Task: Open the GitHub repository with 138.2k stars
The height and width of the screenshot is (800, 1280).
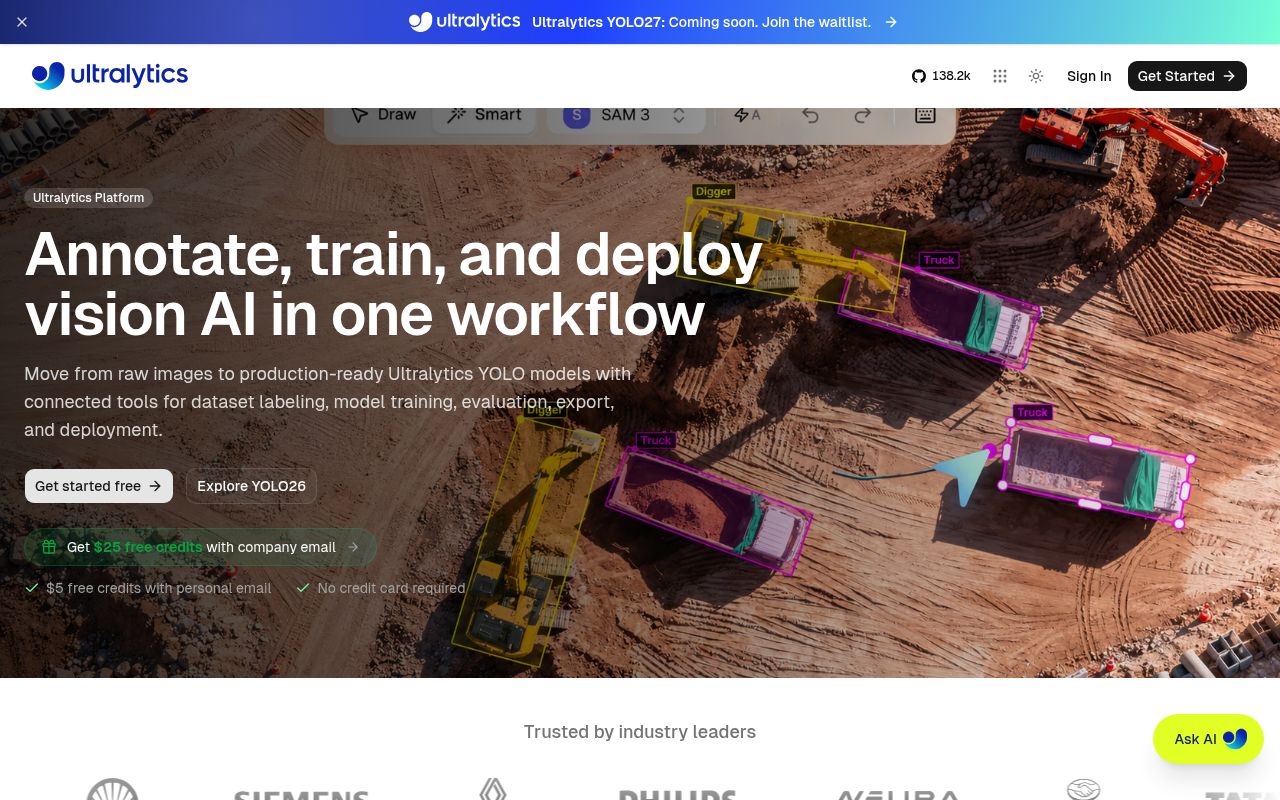Action: click(941, 76)
